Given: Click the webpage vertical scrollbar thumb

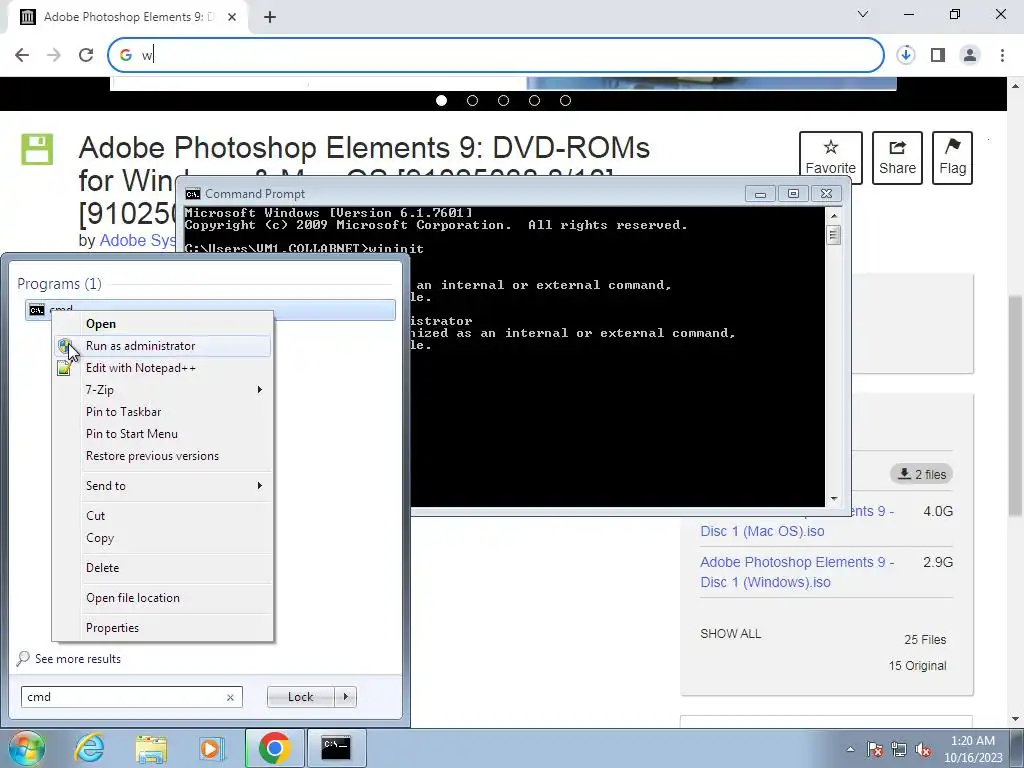Looking at the screenshot, I should (1015, 405).
